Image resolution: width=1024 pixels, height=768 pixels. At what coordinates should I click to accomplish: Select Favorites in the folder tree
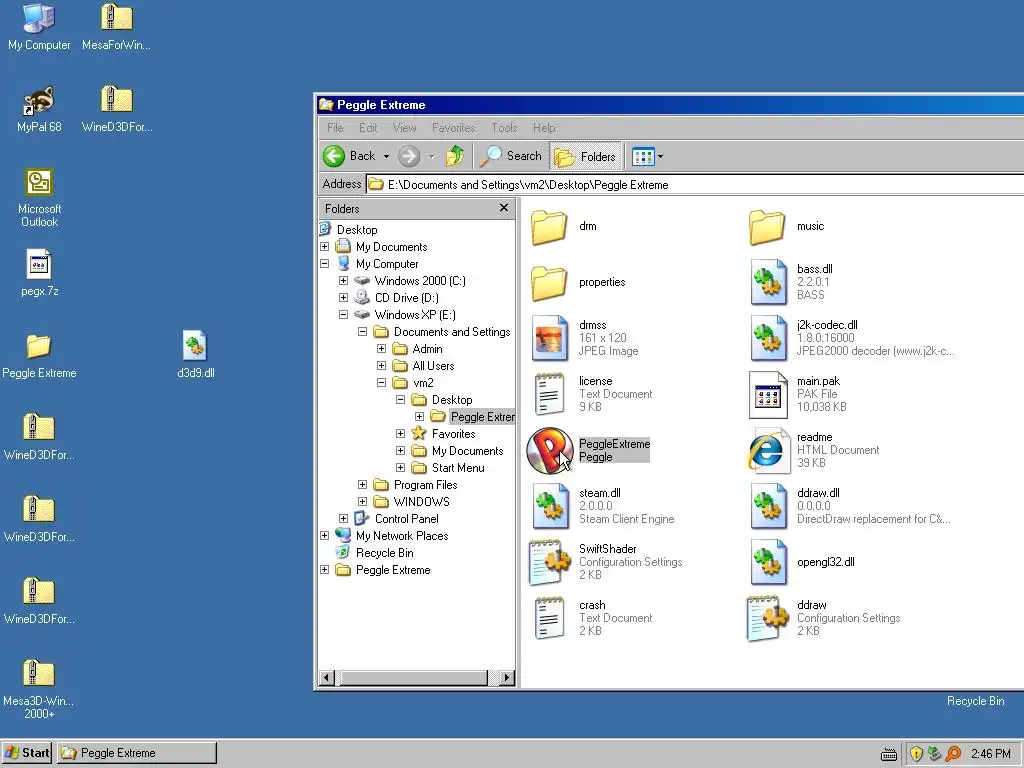[x=453, y=434]
